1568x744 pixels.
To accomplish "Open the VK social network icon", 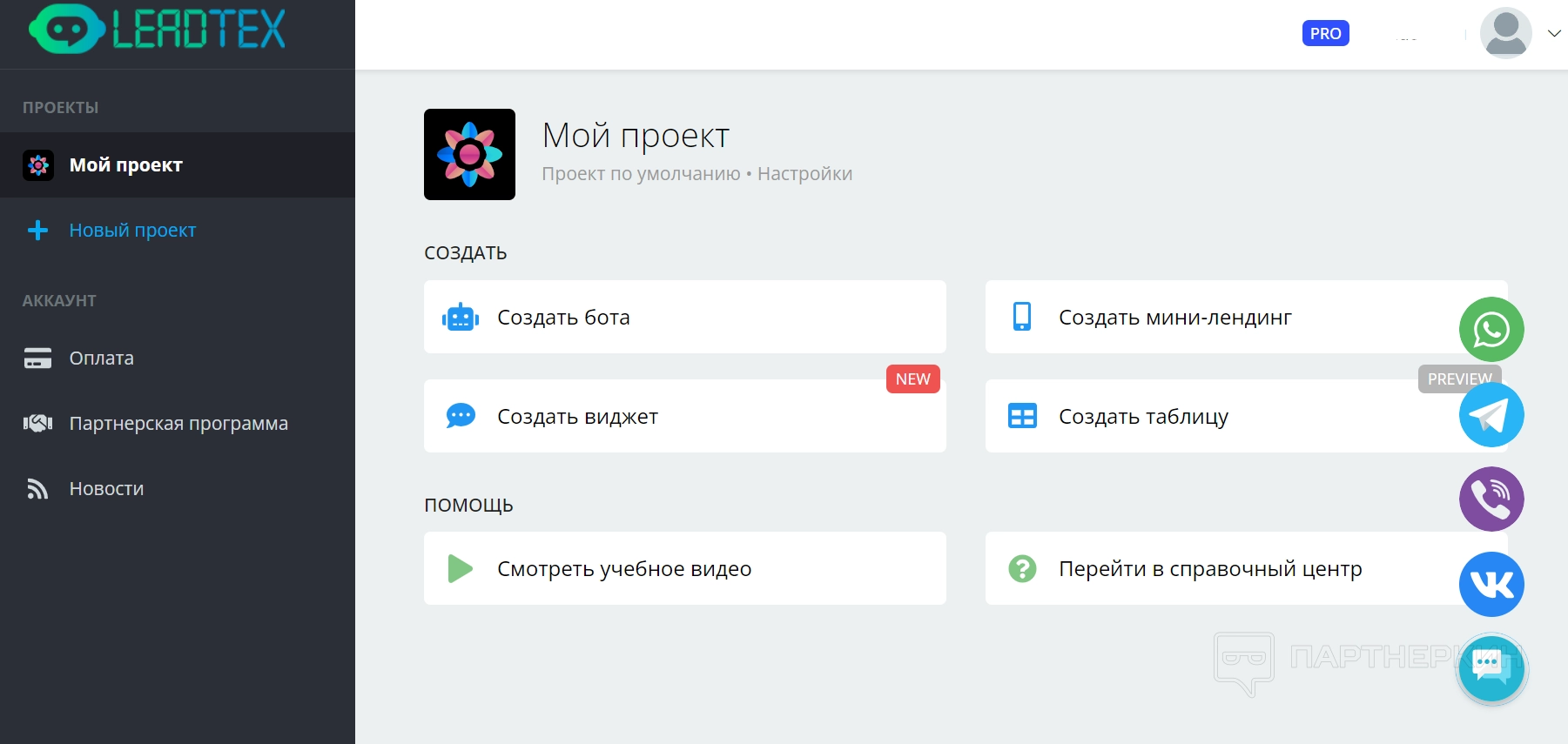I will coord(1491,585).
